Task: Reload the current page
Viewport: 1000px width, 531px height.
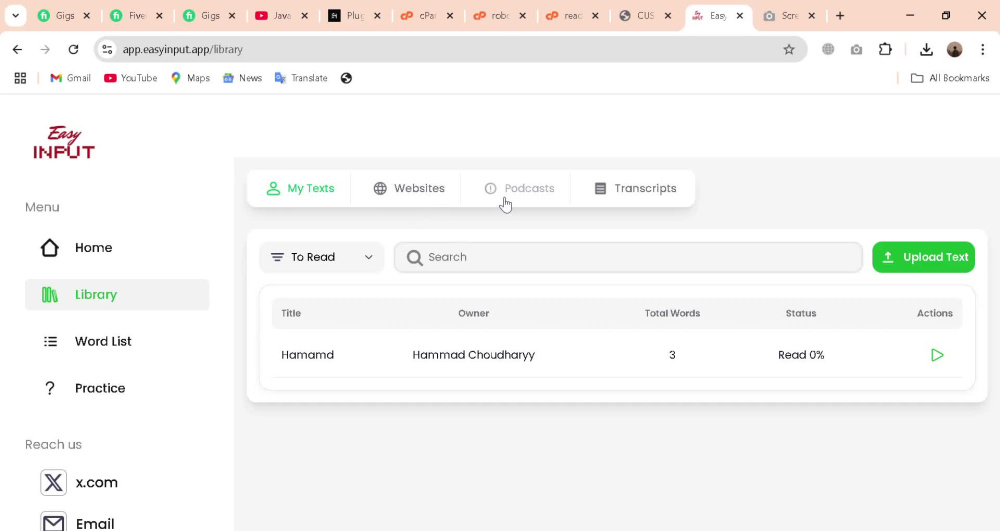Action: coord(73,49)
